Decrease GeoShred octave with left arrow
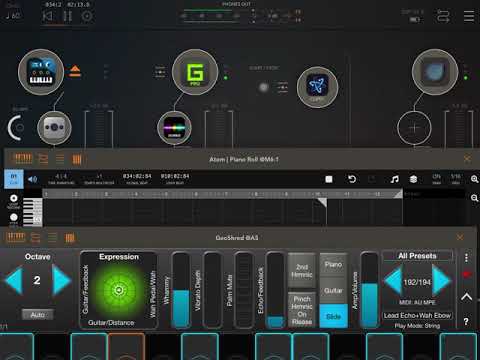The height and width of the screenshot is (360, 480). [x=14, y=280]
